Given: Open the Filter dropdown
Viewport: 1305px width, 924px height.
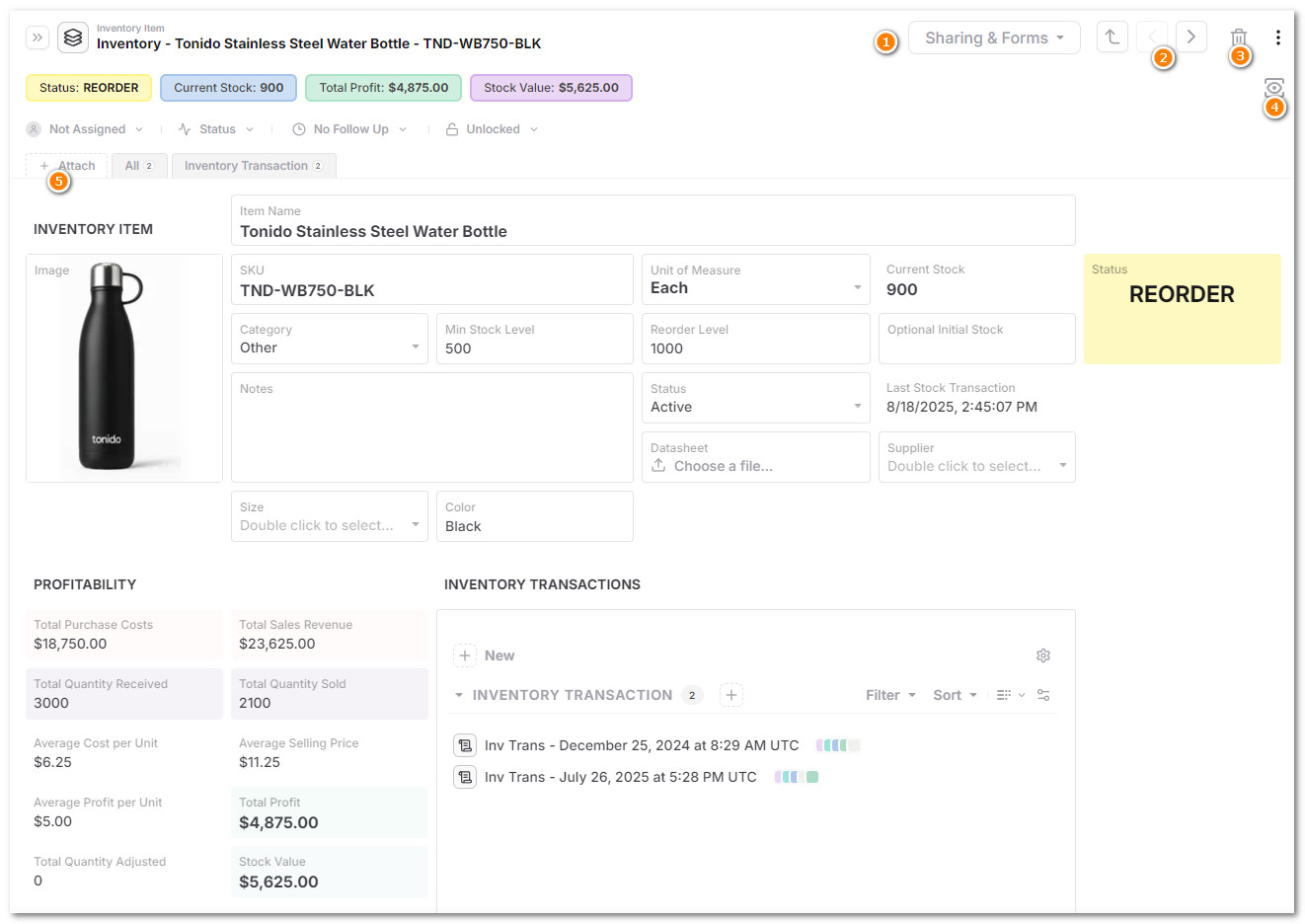Looking at the screenshot, I should click(890, 695).
